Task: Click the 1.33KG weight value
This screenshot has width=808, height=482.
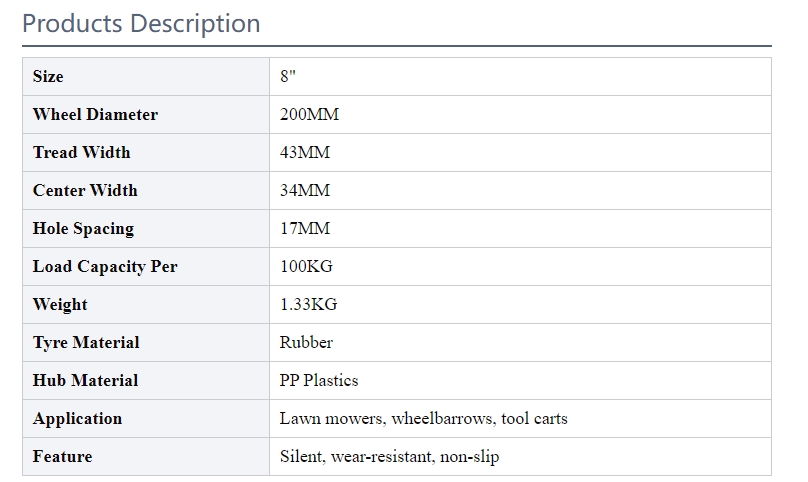Action: click(308, 305)
